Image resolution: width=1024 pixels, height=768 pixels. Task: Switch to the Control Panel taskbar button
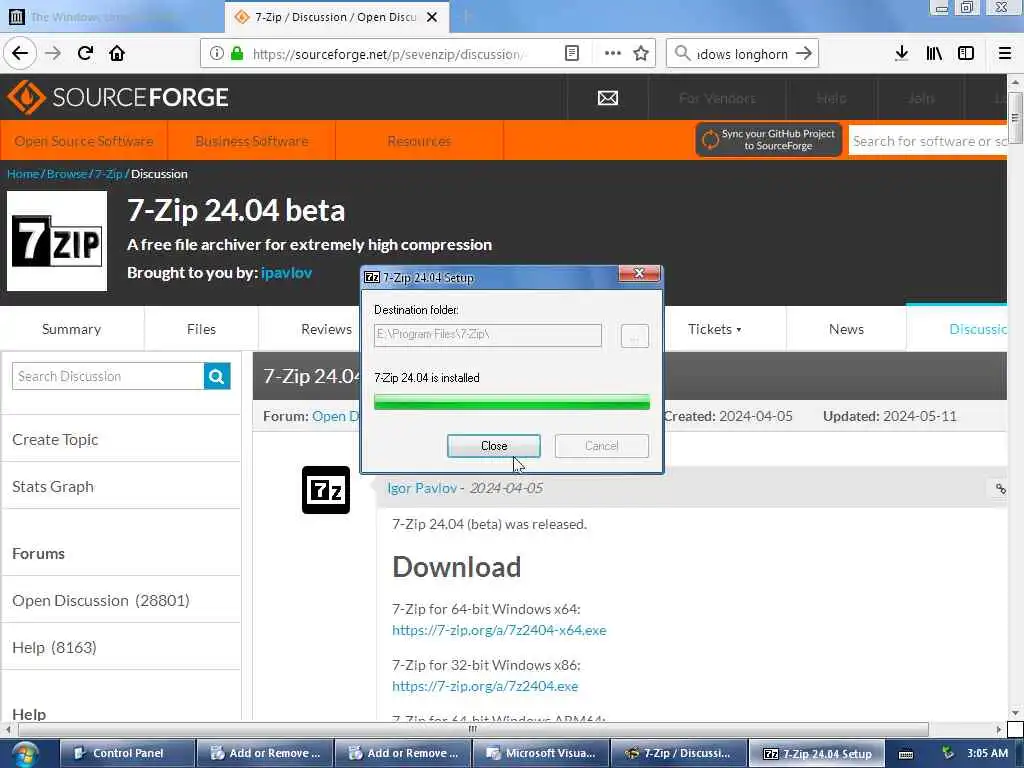[x=128, y=753]
